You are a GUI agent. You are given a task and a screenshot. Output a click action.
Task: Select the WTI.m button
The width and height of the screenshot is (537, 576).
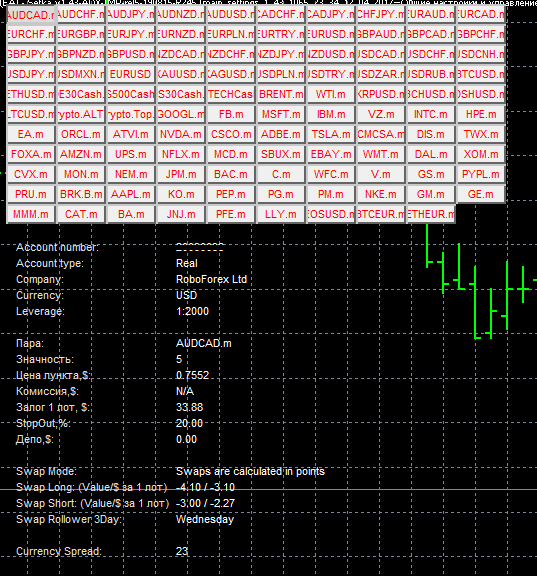(331, 94)
